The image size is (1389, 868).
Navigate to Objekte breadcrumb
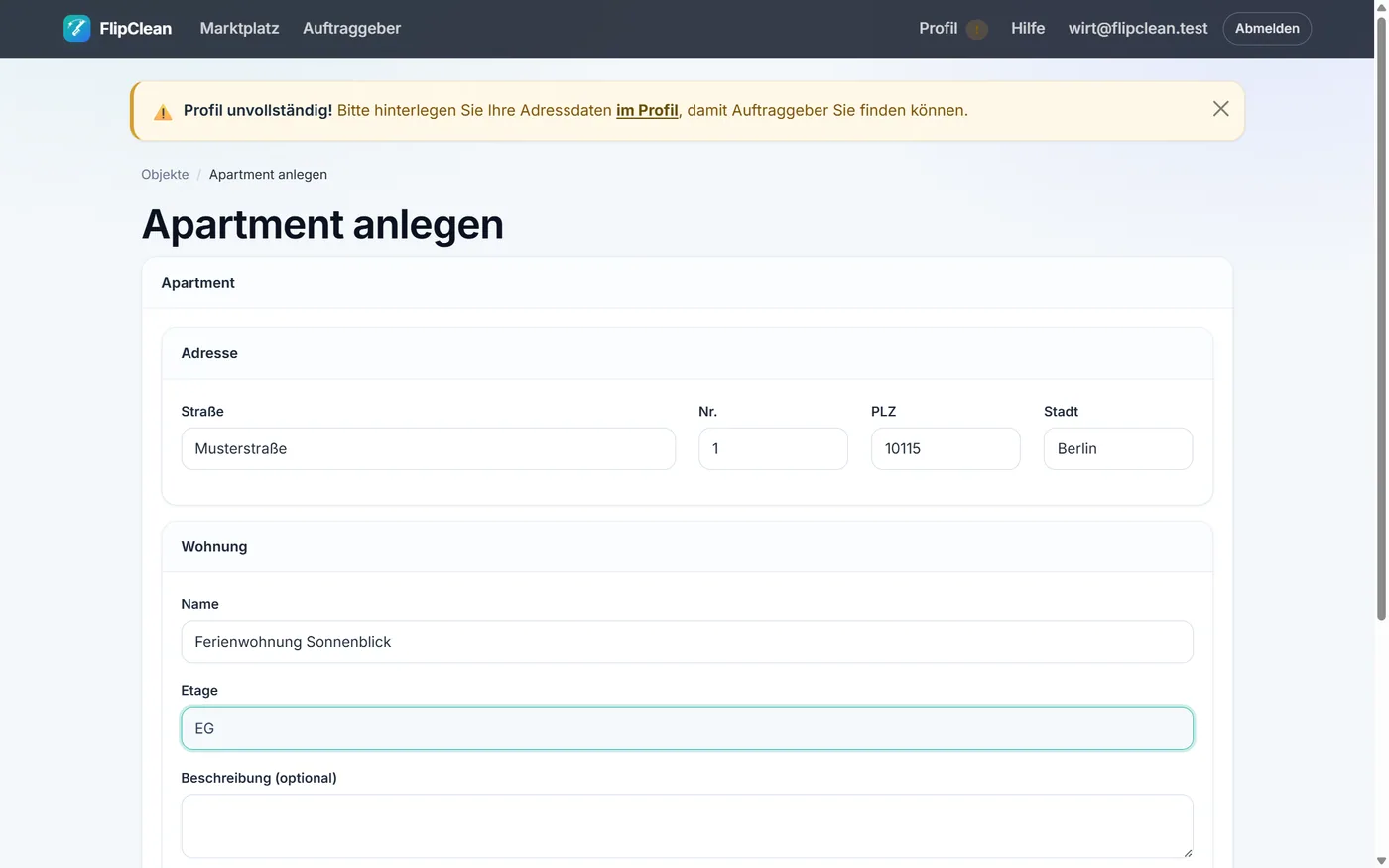pos(165,175)
